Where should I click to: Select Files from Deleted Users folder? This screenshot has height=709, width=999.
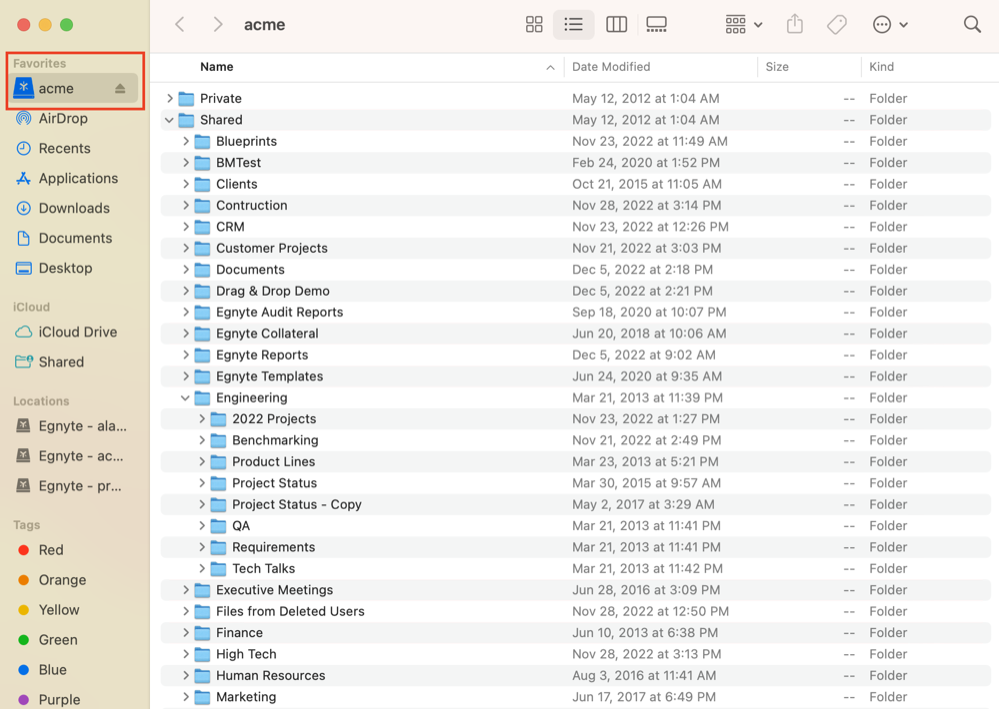click(x=576, y=612)
